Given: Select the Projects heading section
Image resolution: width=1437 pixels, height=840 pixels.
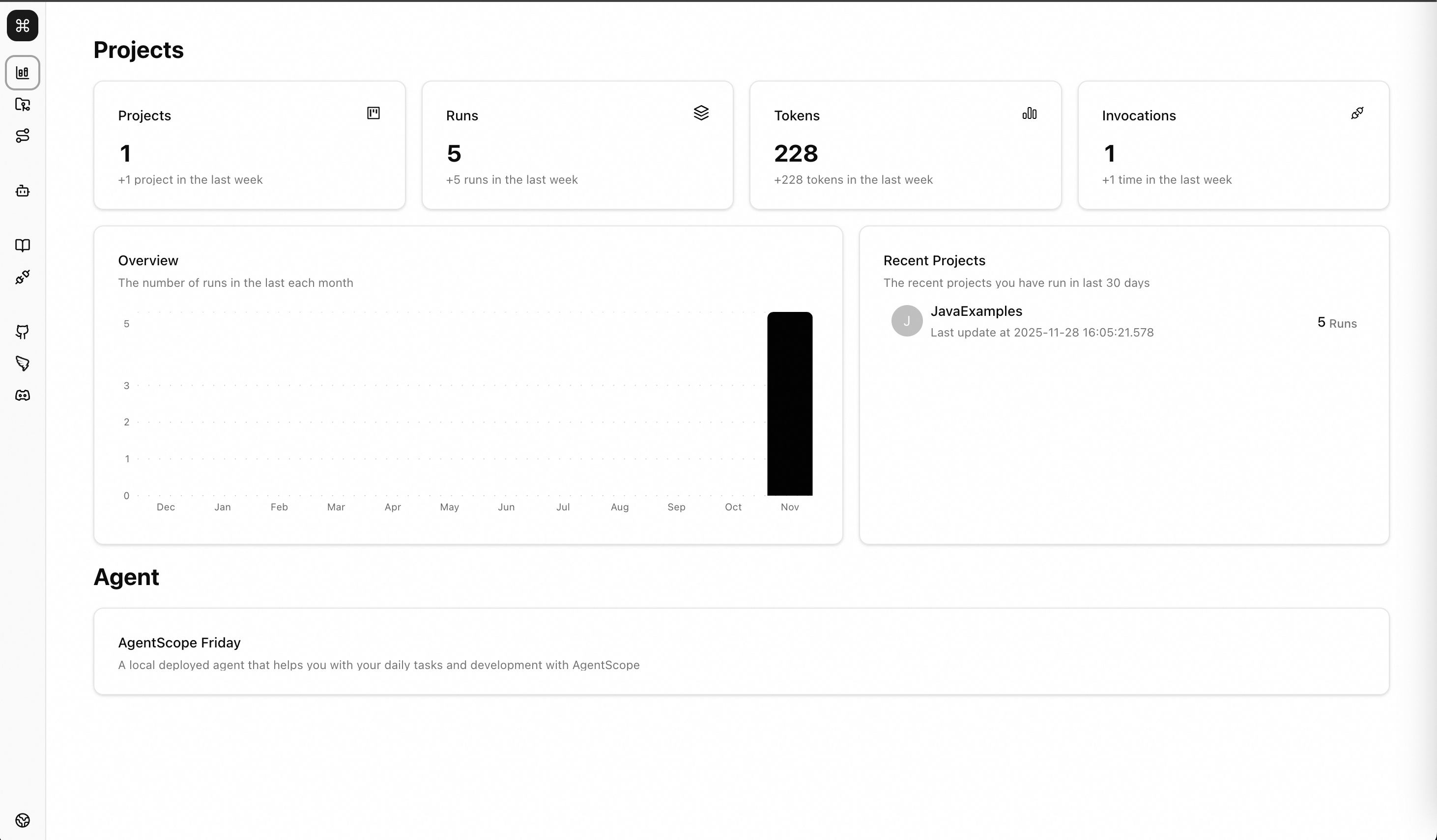Looking at the screenshot, I should 139,50.
